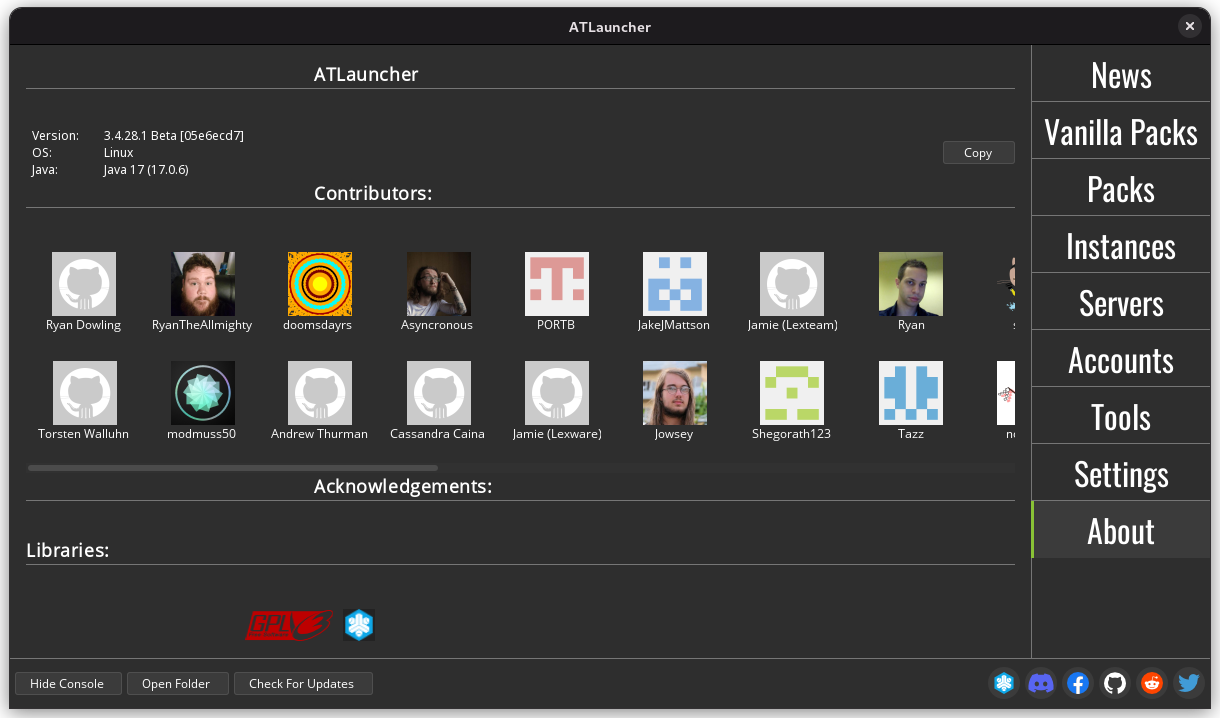Open the Accounts tab

pyautogui.click(x=1121, y=359)
